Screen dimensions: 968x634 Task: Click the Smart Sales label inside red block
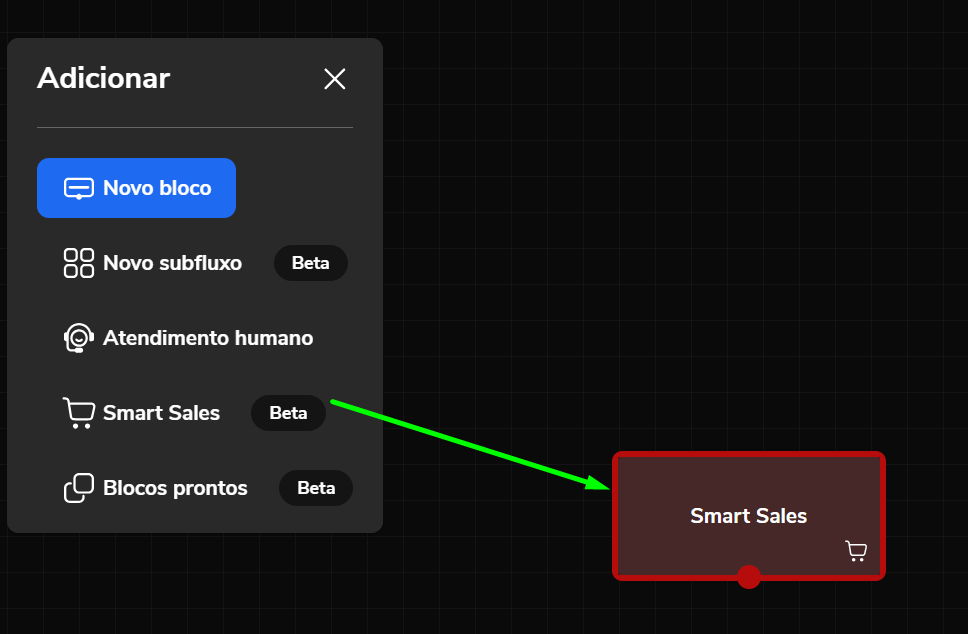click(x=748, y=515)
